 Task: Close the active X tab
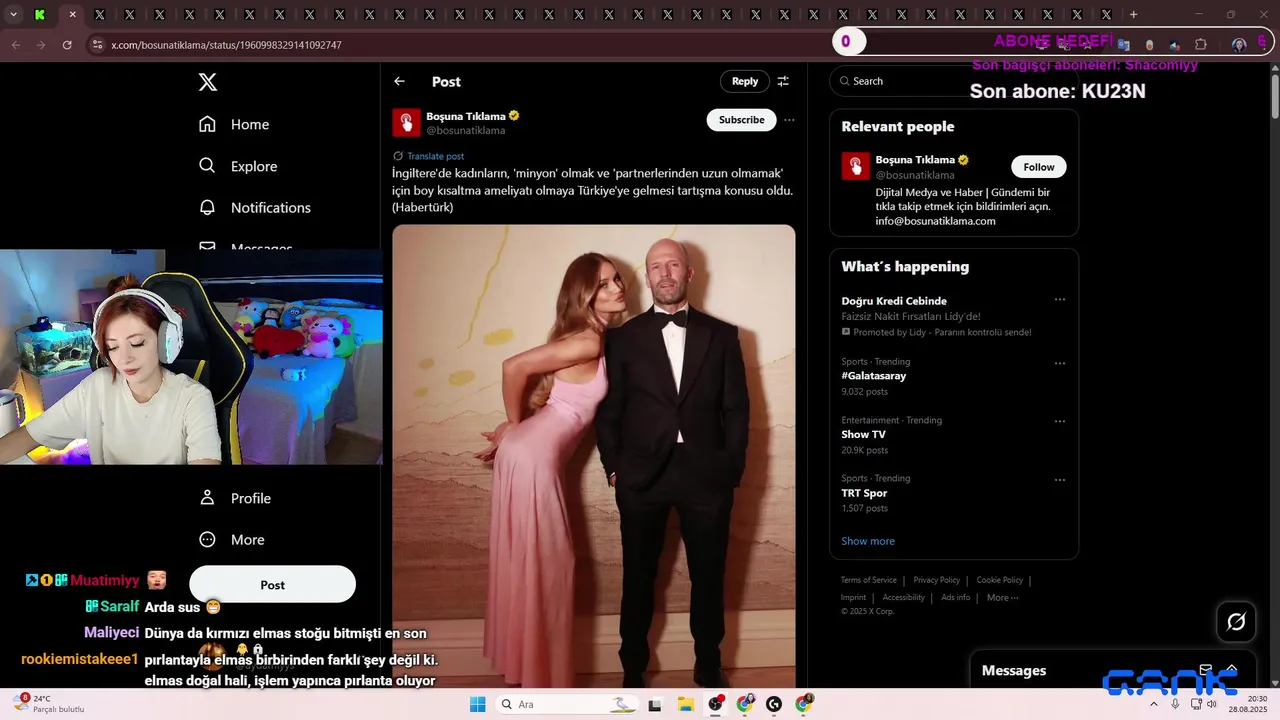[72, 15]
